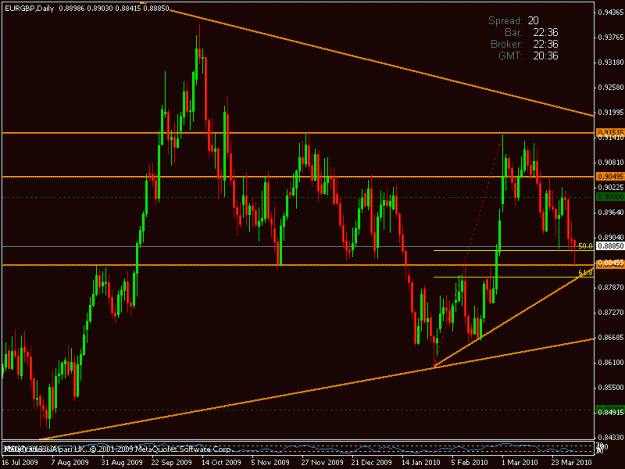Viewport: 625px width, 469px height.
Task: Select the Fibonacci 61.8 level label
Action: (x=585, y=273)
